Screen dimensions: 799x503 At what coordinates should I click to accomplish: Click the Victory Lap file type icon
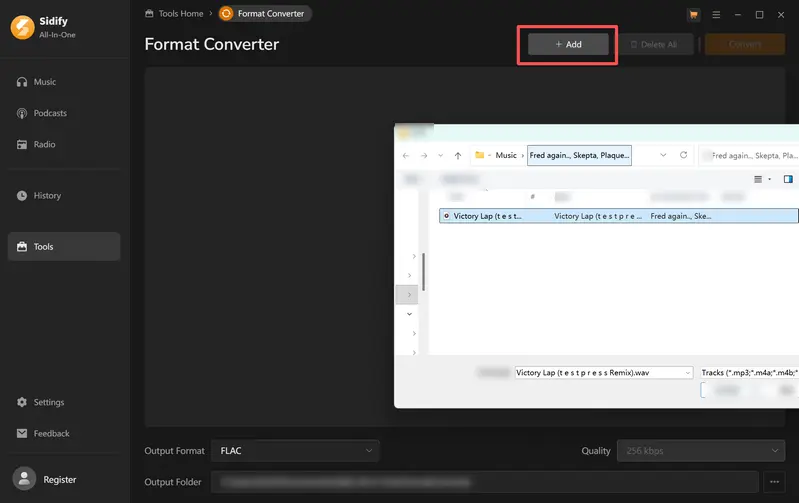[x=446, y=216]
